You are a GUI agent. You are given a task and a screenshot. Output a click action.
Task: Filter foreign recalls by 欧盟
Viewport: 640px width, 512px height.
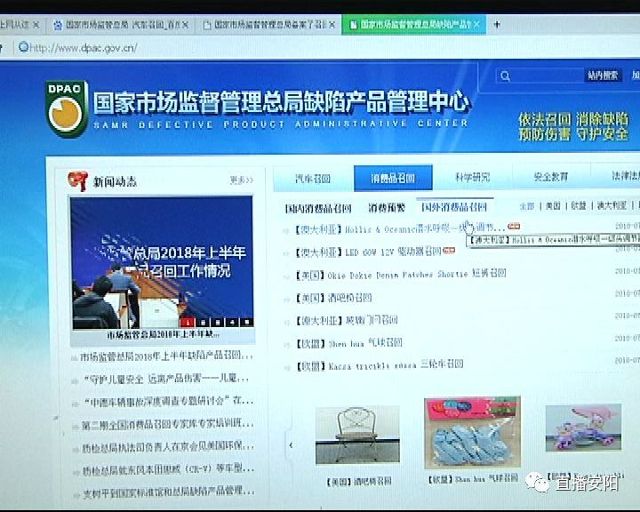[x=578, y=206]
